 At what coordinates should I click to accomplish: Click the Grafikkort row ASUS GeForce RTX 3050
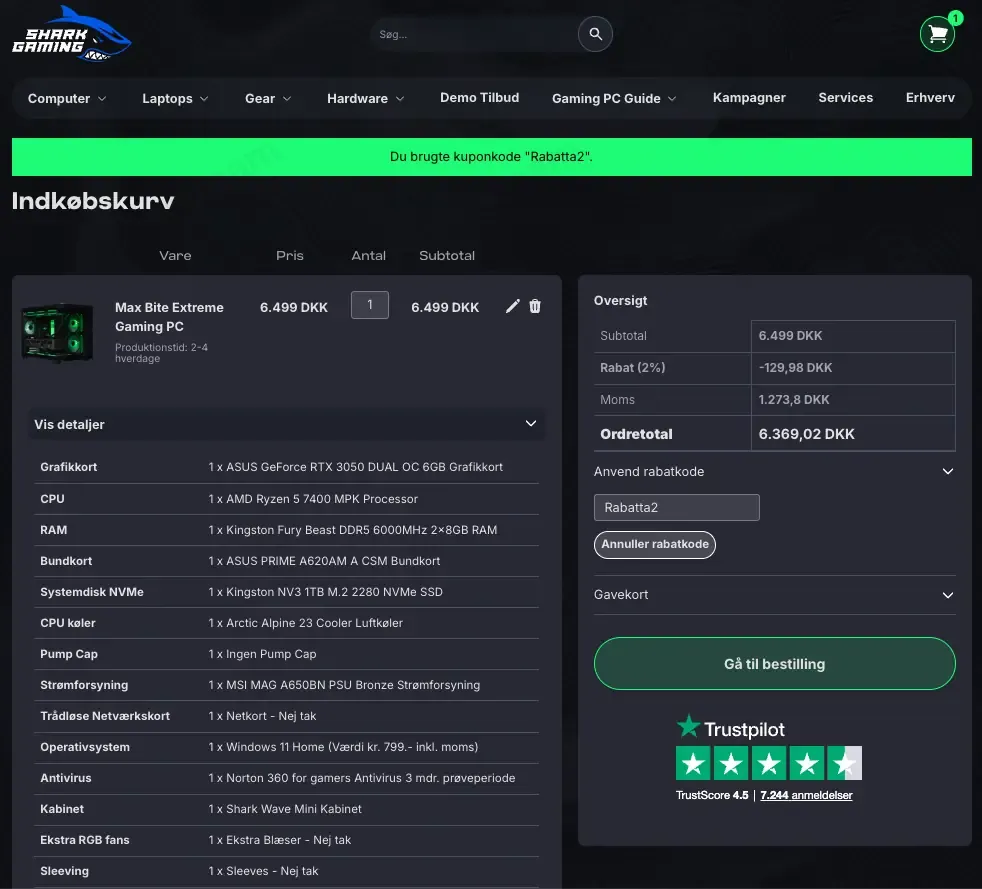coord(286,467)
